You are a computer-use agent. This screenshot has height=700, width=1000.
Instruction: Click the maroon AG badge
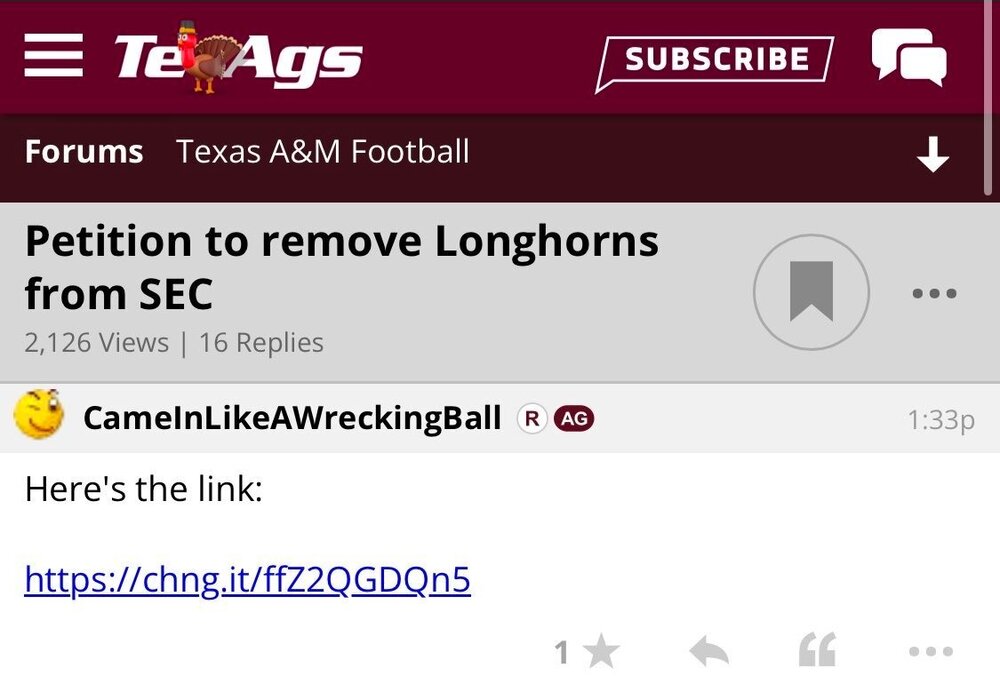pos(574,419)
